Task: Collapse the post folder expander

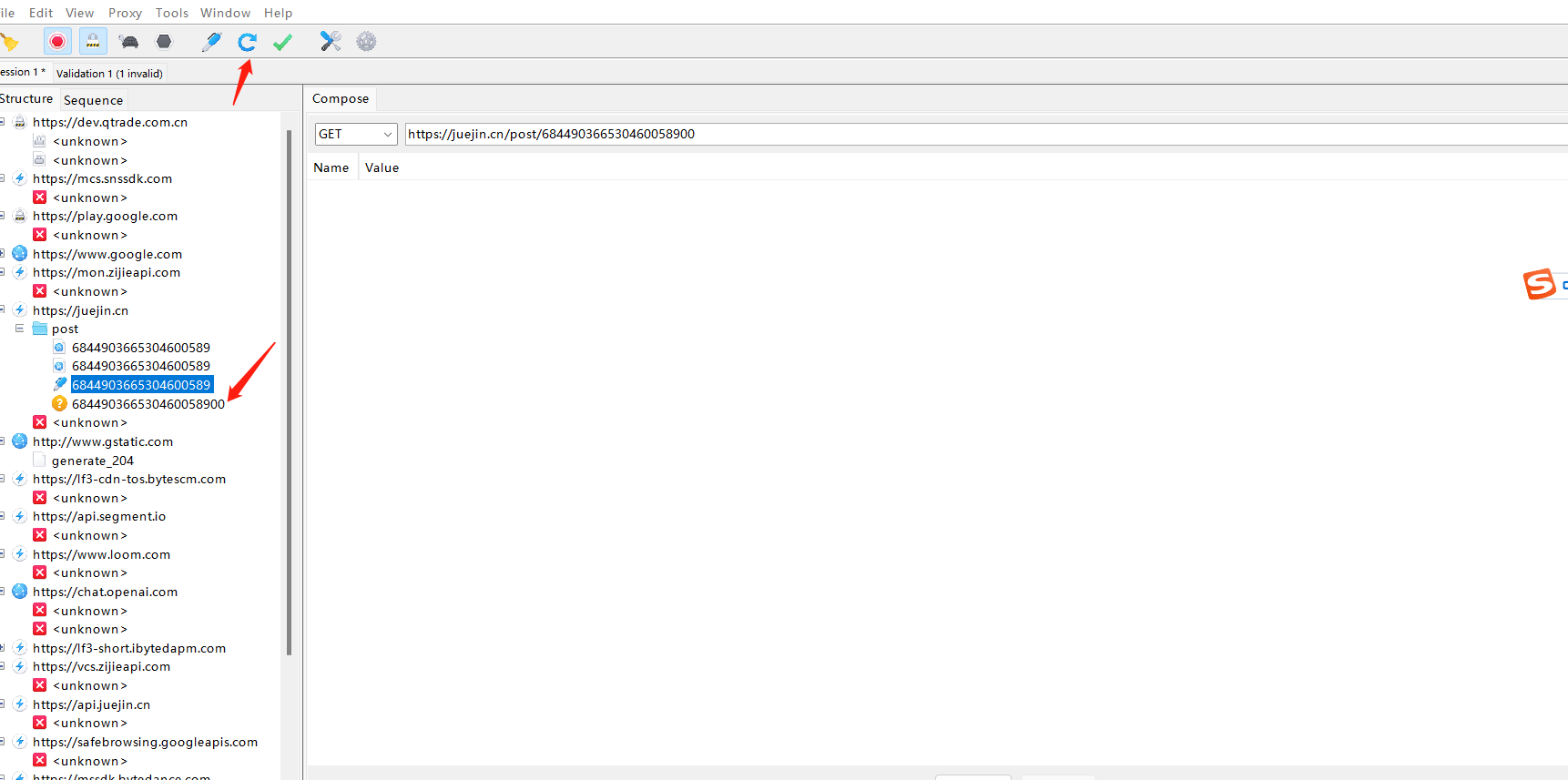Action: [19, 329]
